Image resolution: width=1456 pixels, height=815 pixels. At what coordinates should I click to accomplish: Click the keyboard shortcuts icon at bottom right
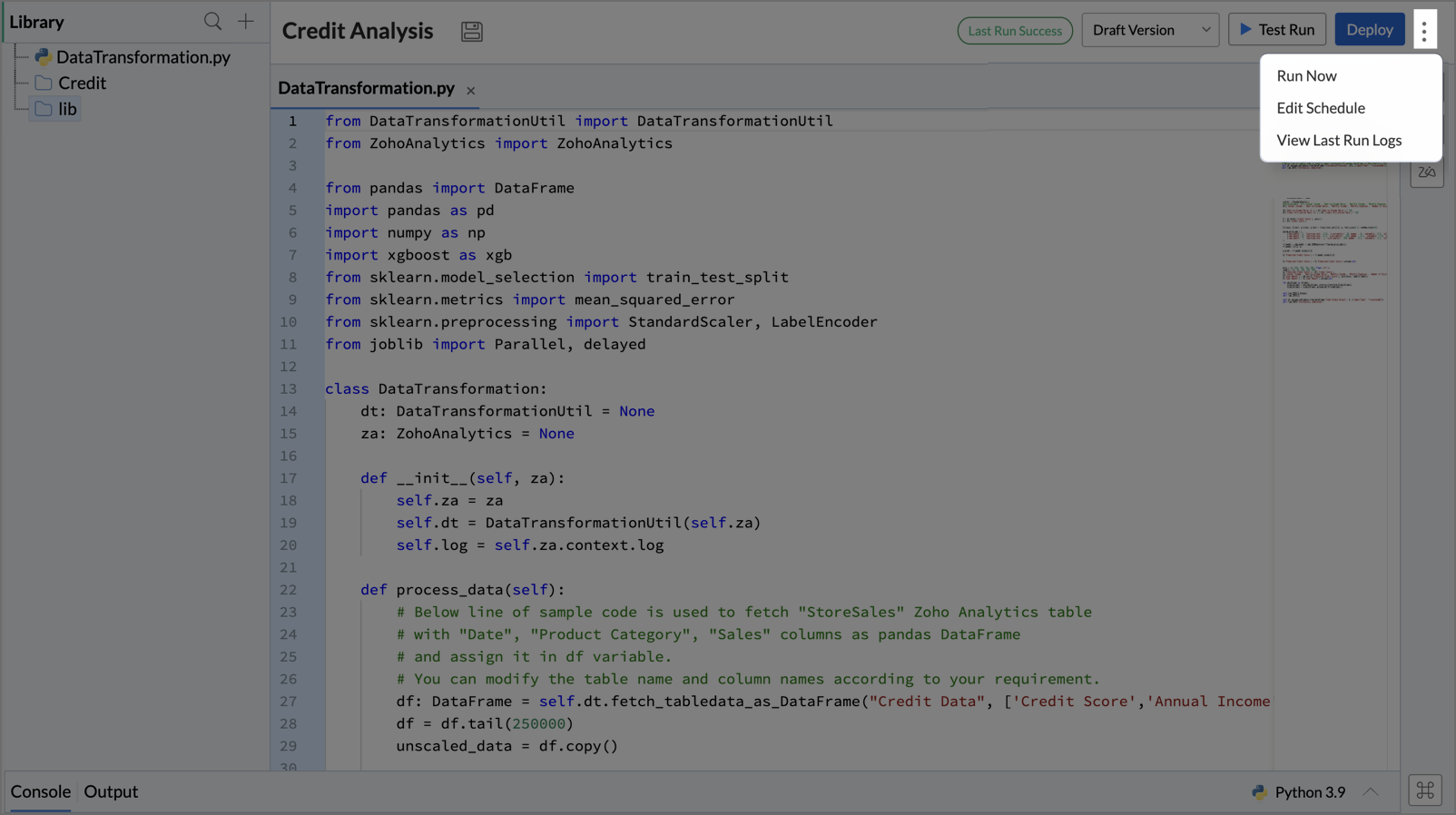pos(1425,790)
